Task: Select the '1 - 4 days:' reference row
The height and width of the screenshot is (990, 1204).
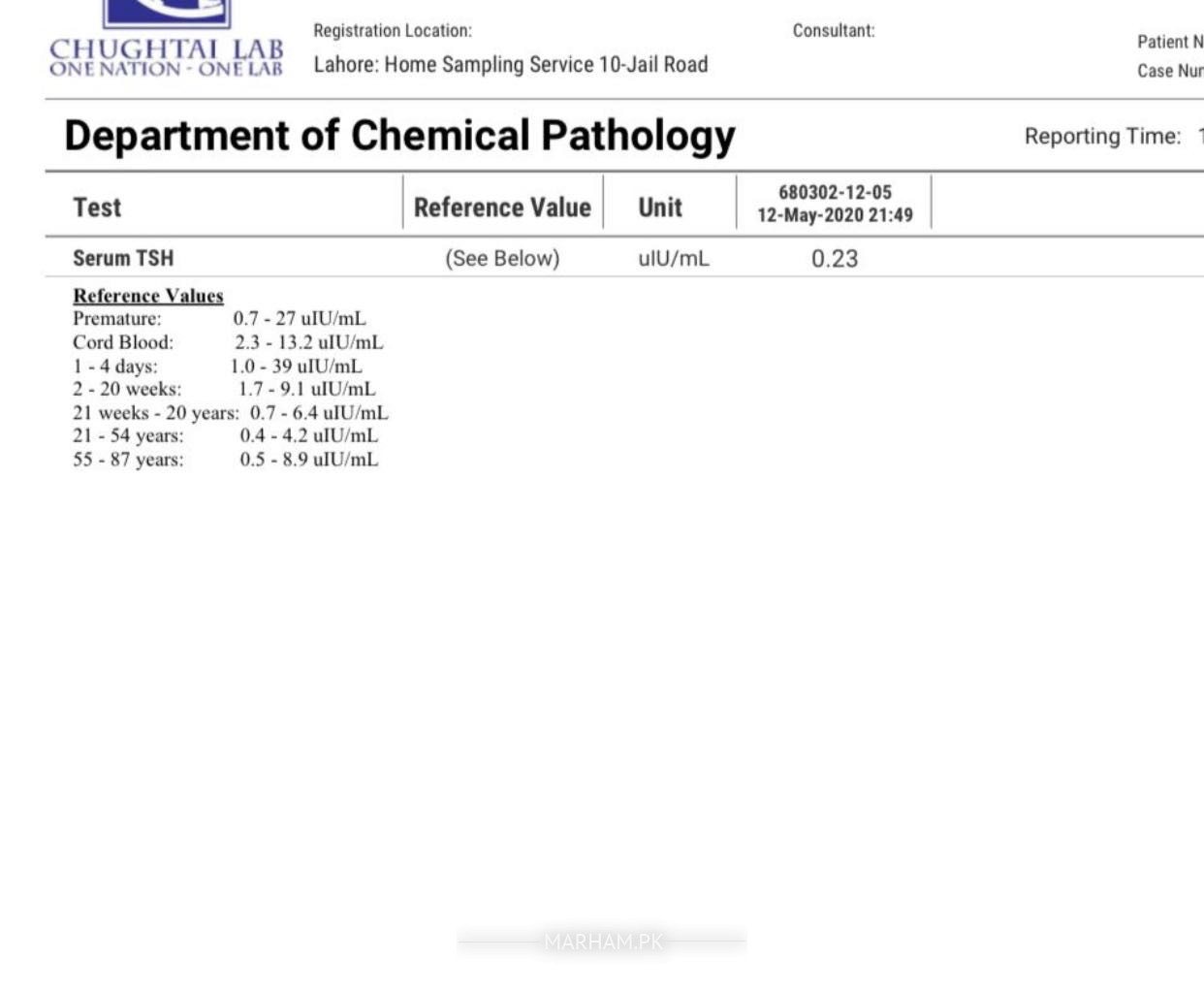Action: click(217, 366)
